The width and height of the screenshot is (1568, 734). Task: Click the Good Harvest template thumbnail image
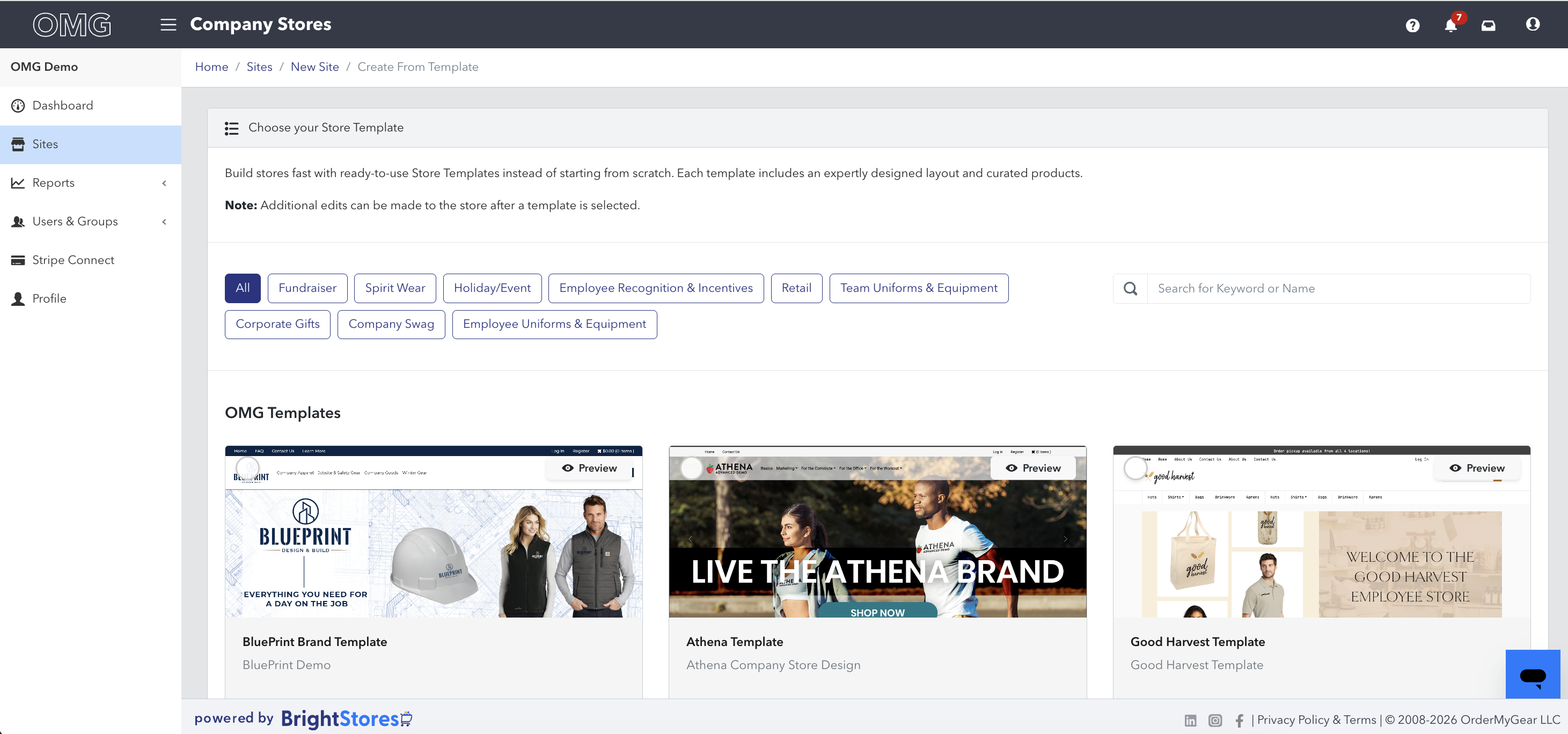click(x=1322, y=532)
